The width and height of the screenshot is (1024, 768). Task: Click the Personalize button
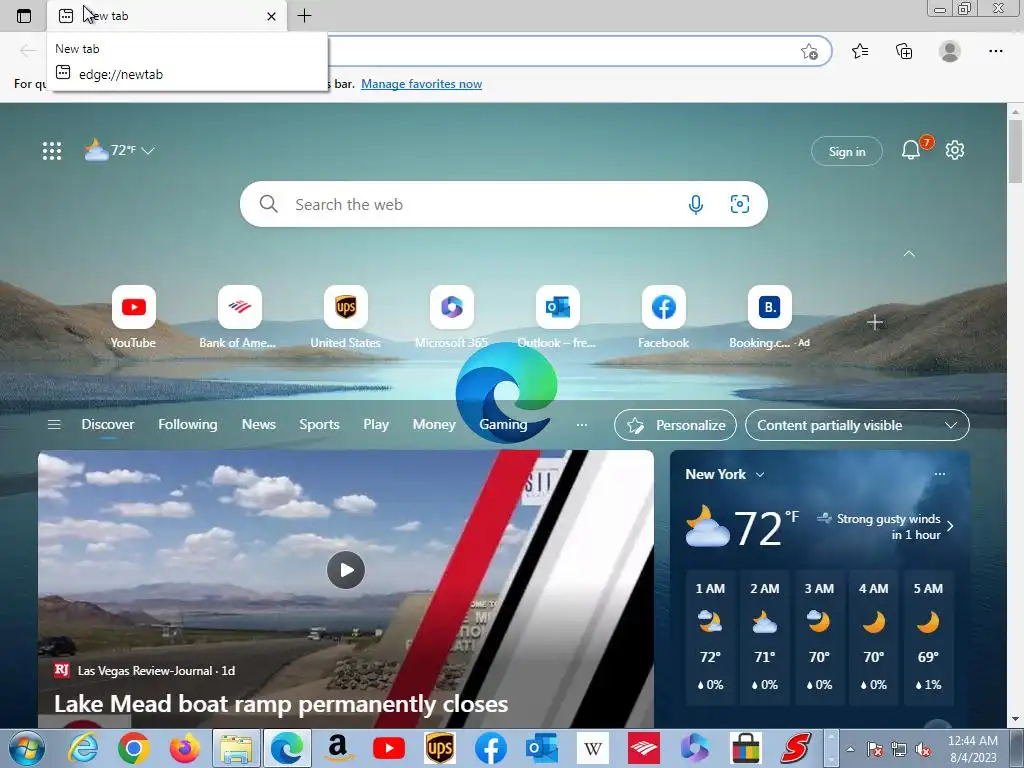(x=675, y=425)
